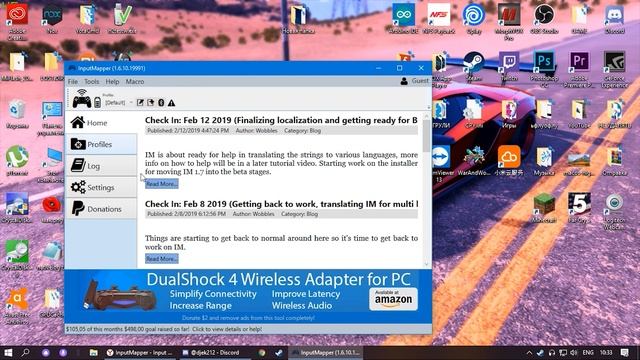The height and width of the screenshot is (360, 640).
Task: Click the ENG language indicator
Action: 588,353
